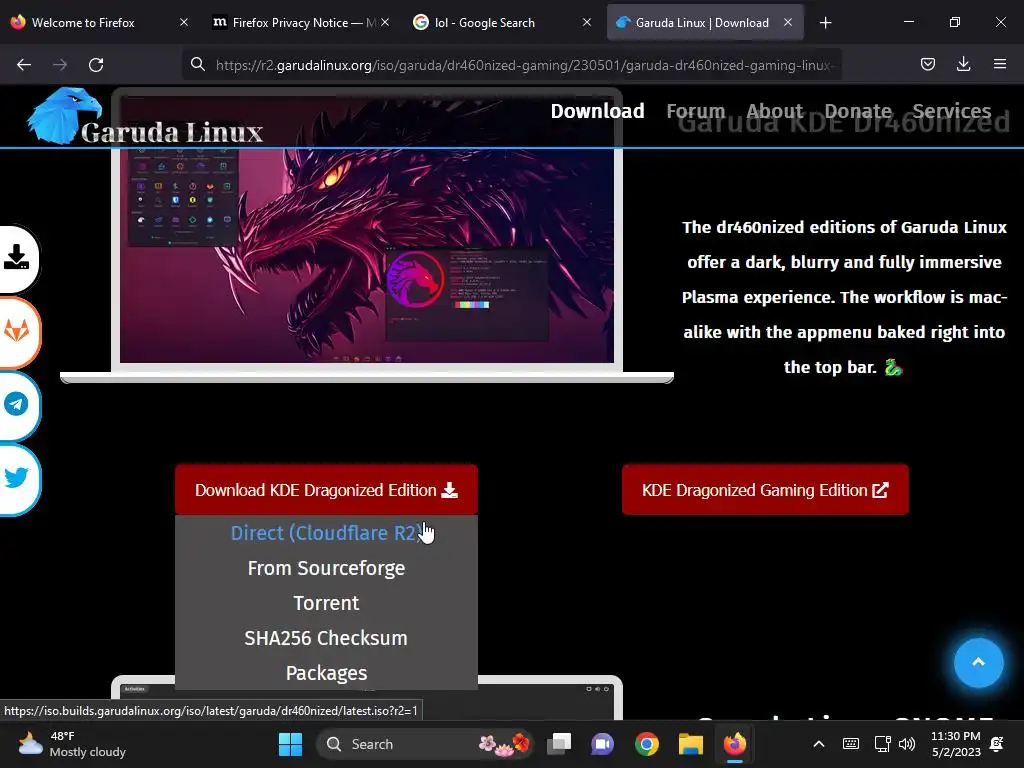Screen dimensions: 1024x768
Task: Launch Google Chrome from taskbar
Action: coord(647,744)
